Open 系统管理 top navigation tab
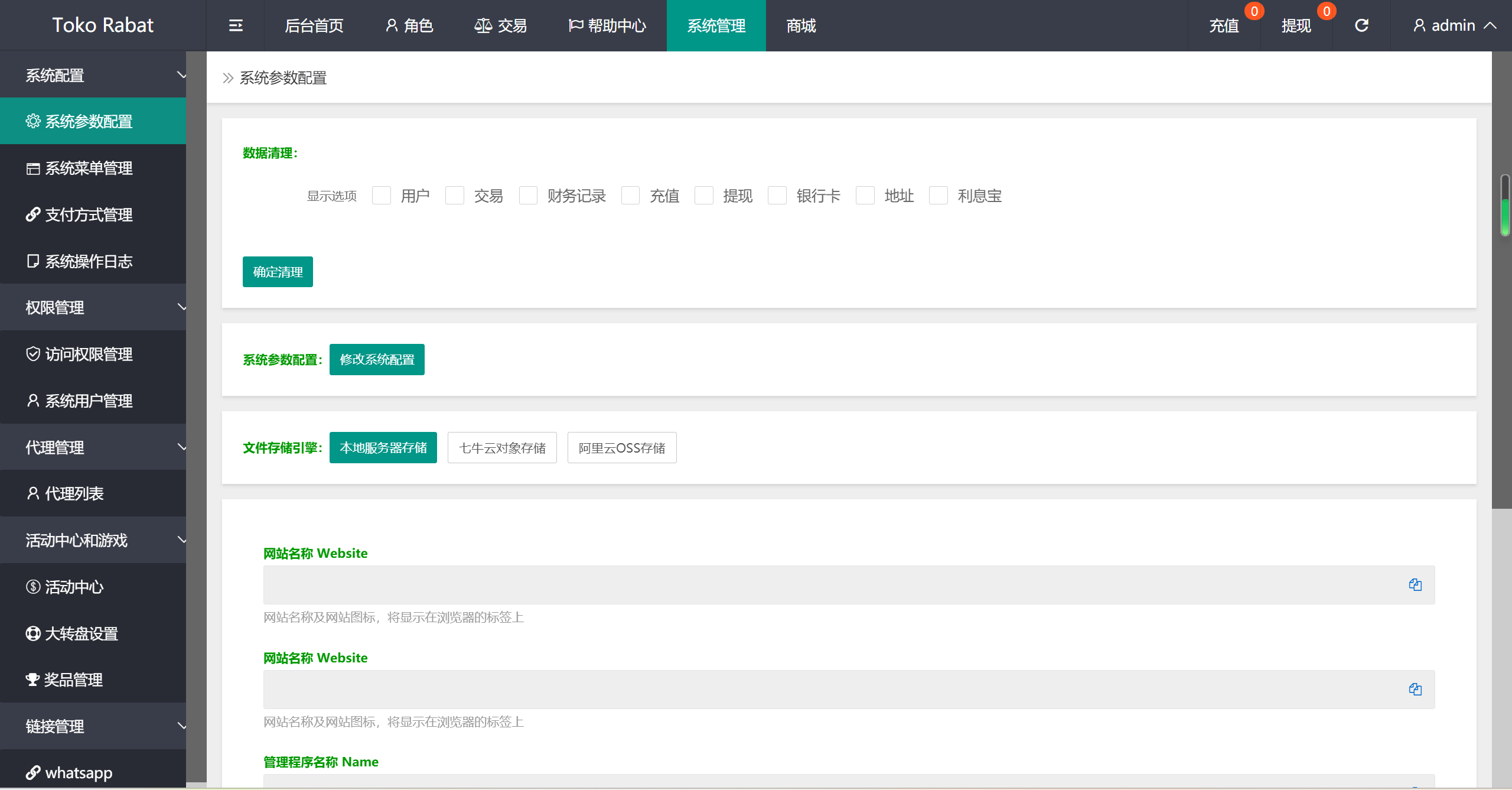This screenshot has height=790, width=1512. (716, 25)
